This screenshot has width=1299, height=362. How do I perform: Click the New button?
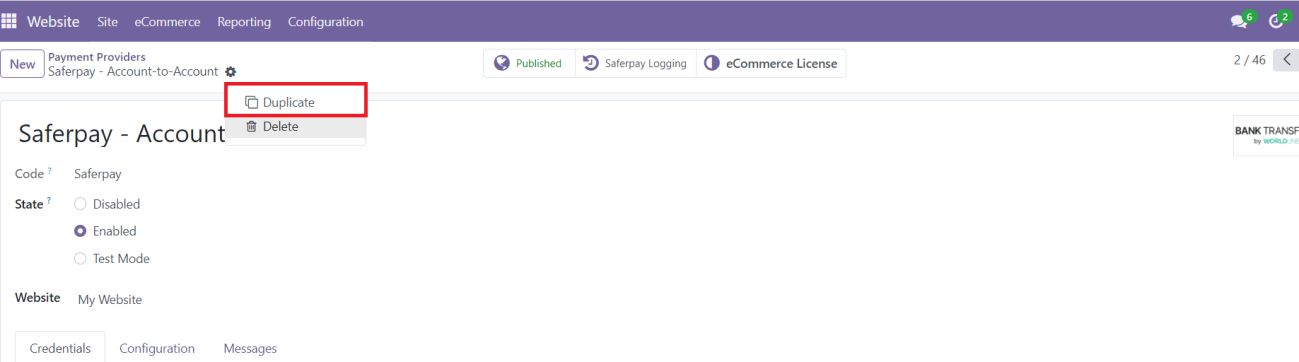22,64
